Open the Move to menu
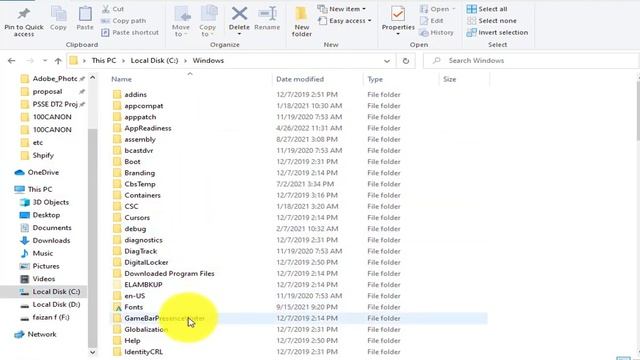 (181, 21)
